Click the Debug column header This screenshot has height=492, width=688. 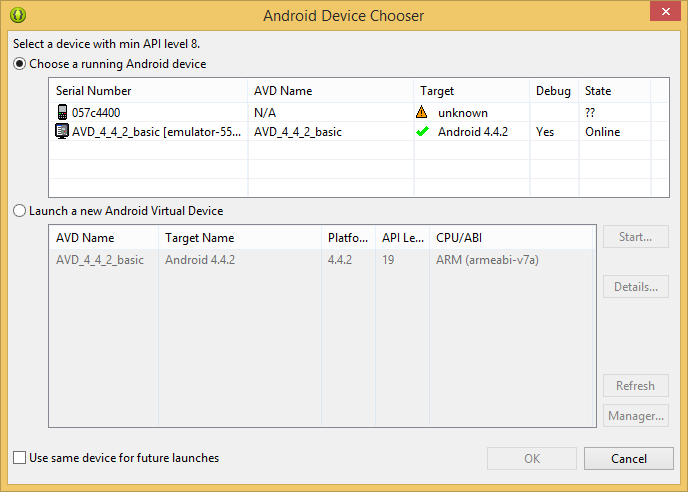click(553, 91)
